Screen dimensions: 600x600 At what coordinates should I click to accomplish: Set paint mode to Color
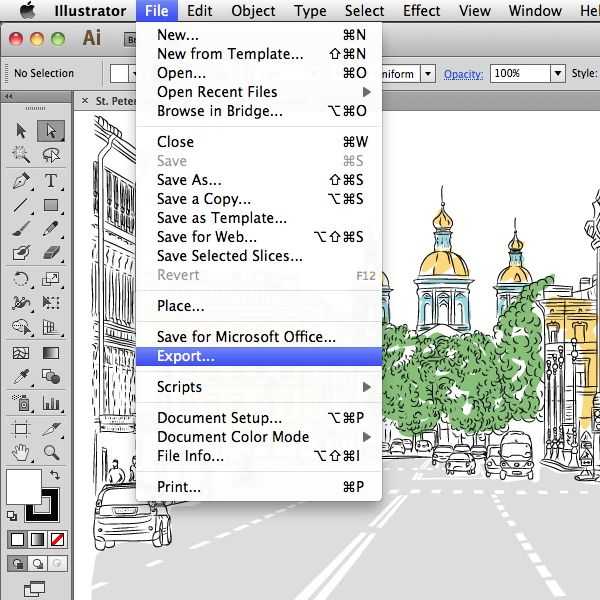click(18, 539)
